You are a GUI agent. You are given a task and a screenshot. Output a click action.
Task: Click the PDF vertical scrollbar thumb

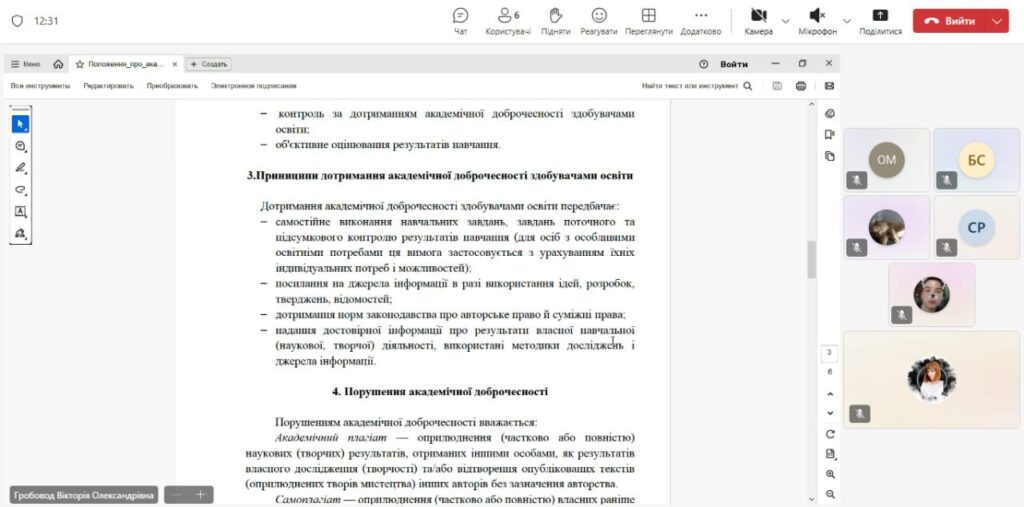point(812,259)
